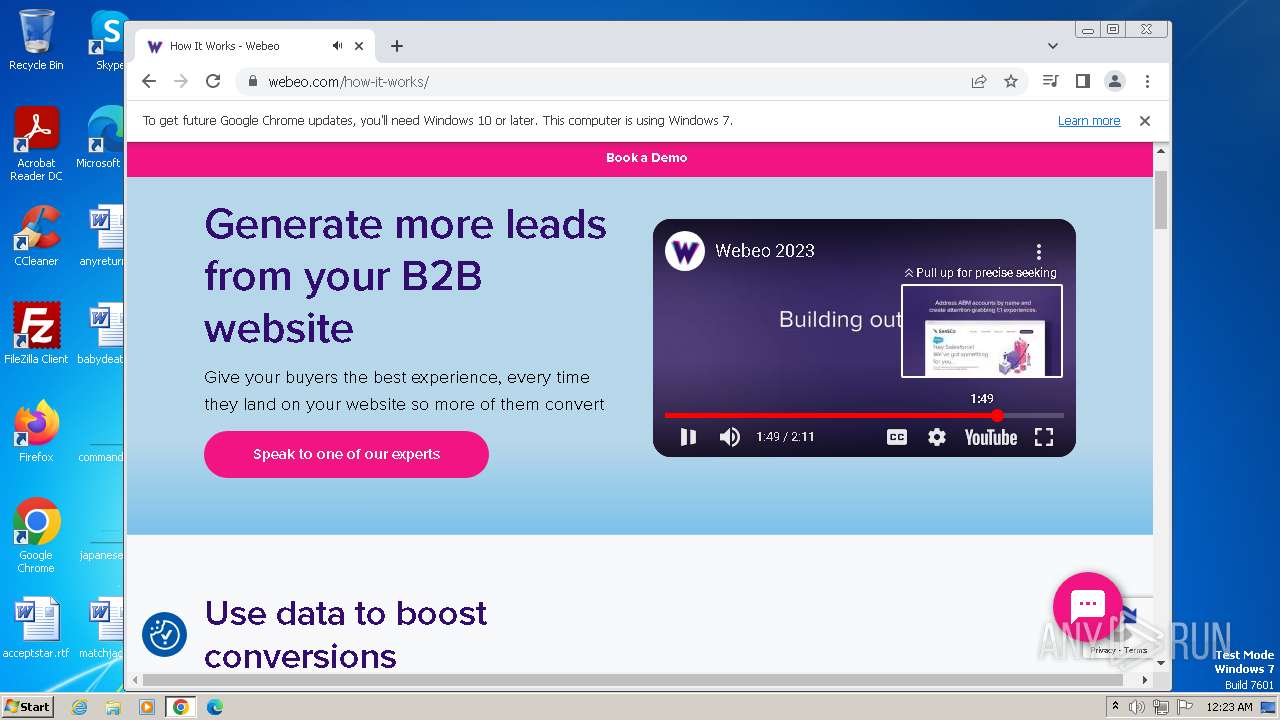Open the network status icon in the tray

tap(1161, 707)
